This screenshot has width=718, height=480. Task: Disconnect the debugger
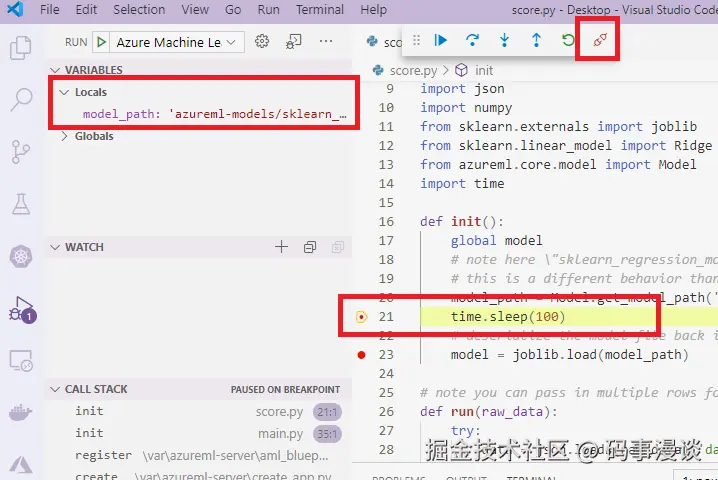(600, 40)
